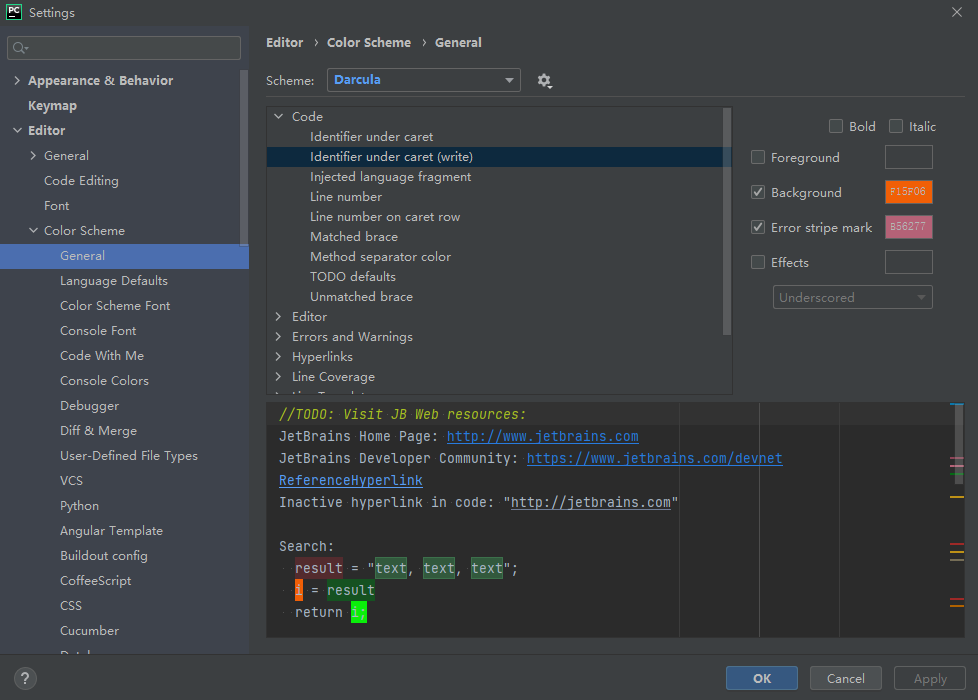Open CSS color settings
This screenshot has width=978, height=700.
[70, 605]
